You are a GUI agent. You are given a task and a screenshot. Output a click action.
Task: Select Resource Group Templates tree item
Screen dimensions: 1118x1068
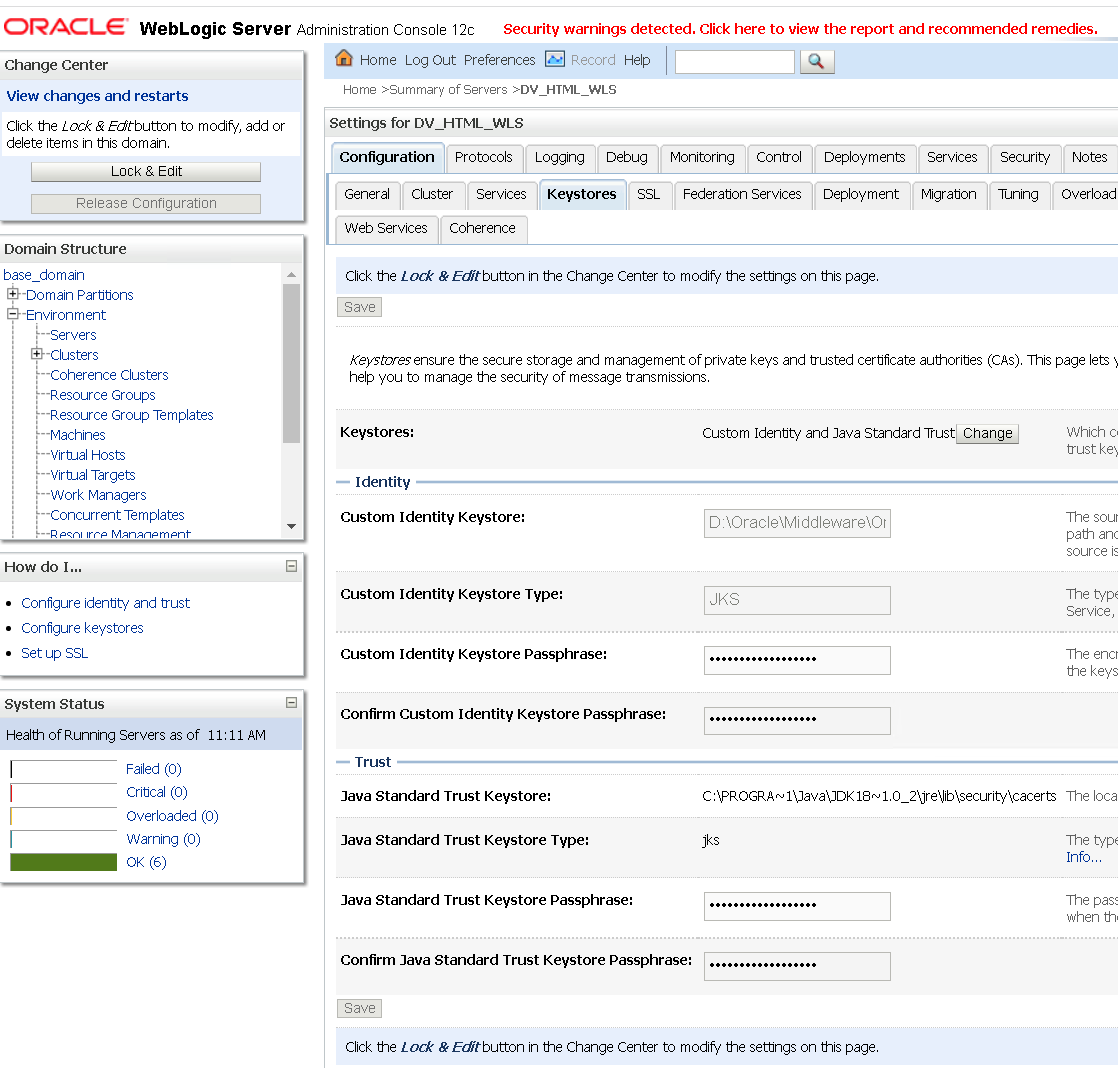(x=131, y=415)
